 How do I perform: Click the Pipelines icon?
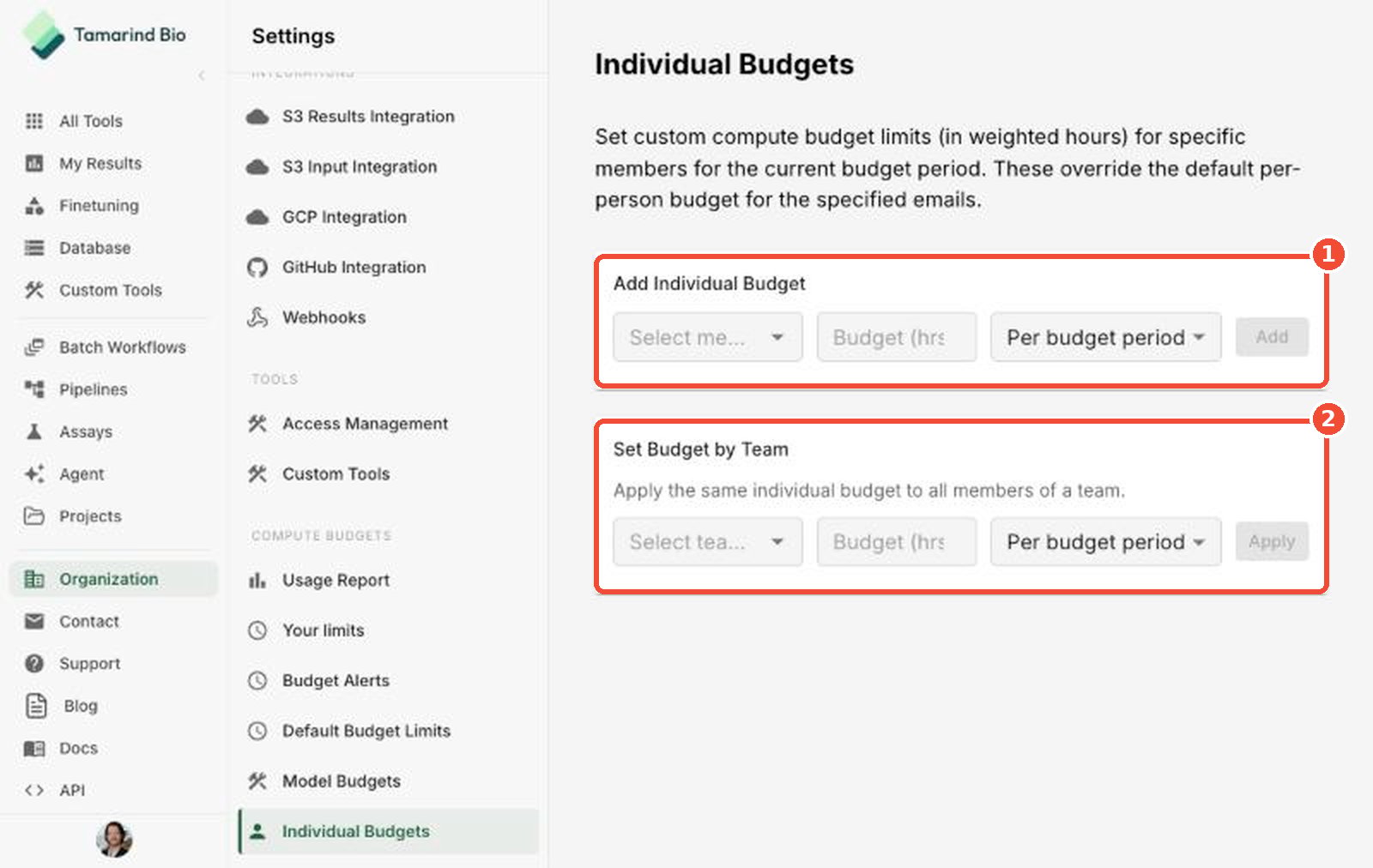pos(34,389)
